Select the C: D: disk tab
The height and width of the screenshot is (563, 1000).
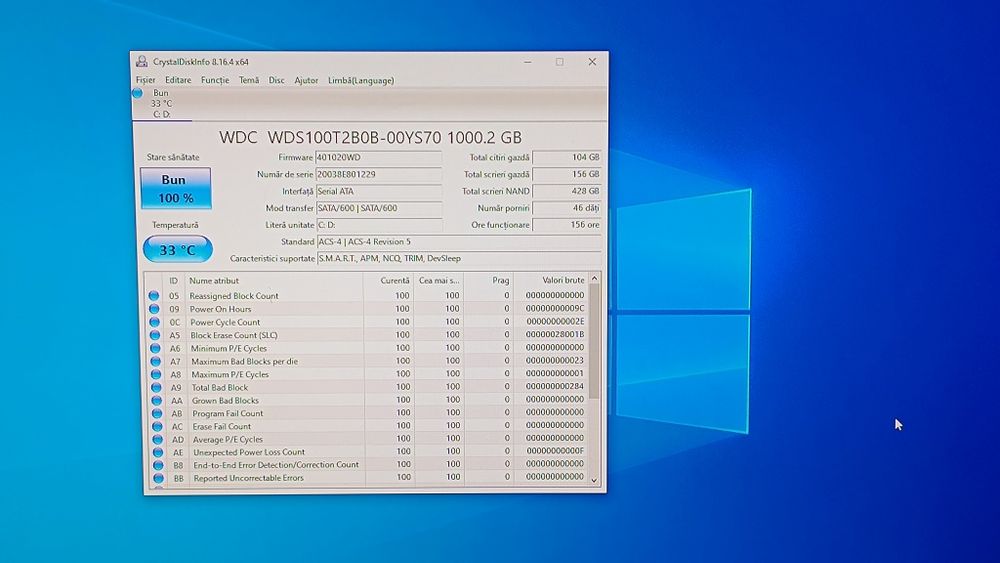pyautogui.click(x=162, y=103)
